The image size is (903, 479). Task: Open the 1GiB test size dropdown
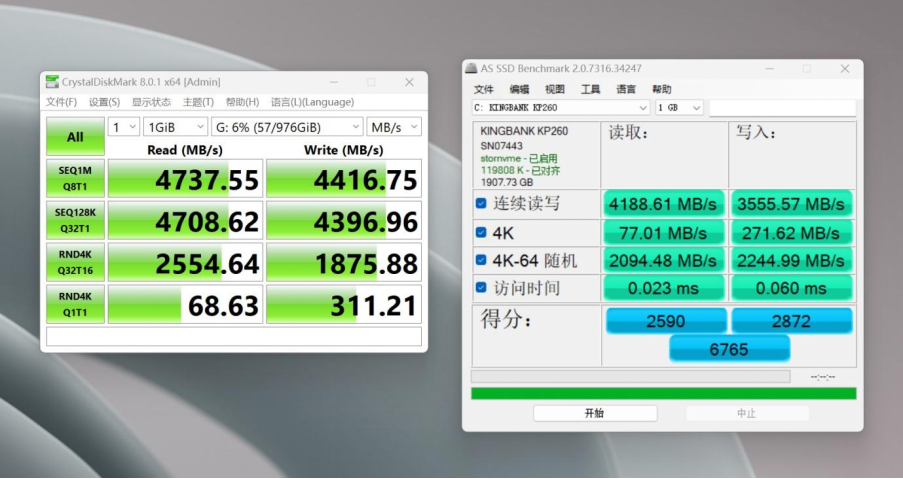click(x=176, y=127)
